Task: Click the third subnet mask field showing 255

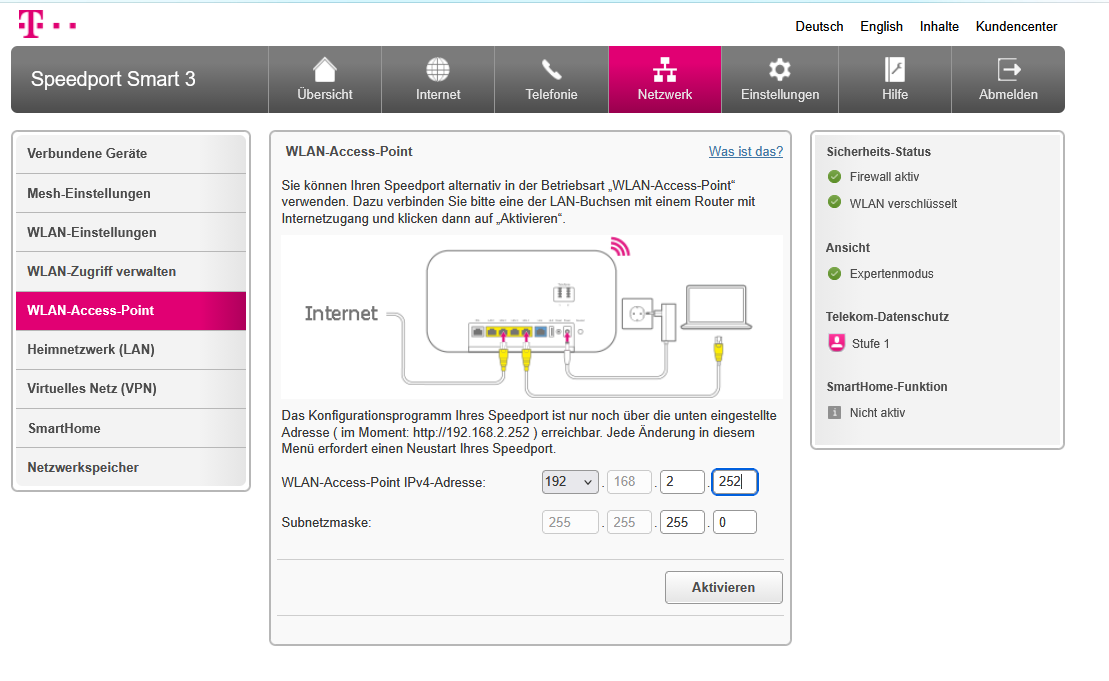Action: point(683,522)
